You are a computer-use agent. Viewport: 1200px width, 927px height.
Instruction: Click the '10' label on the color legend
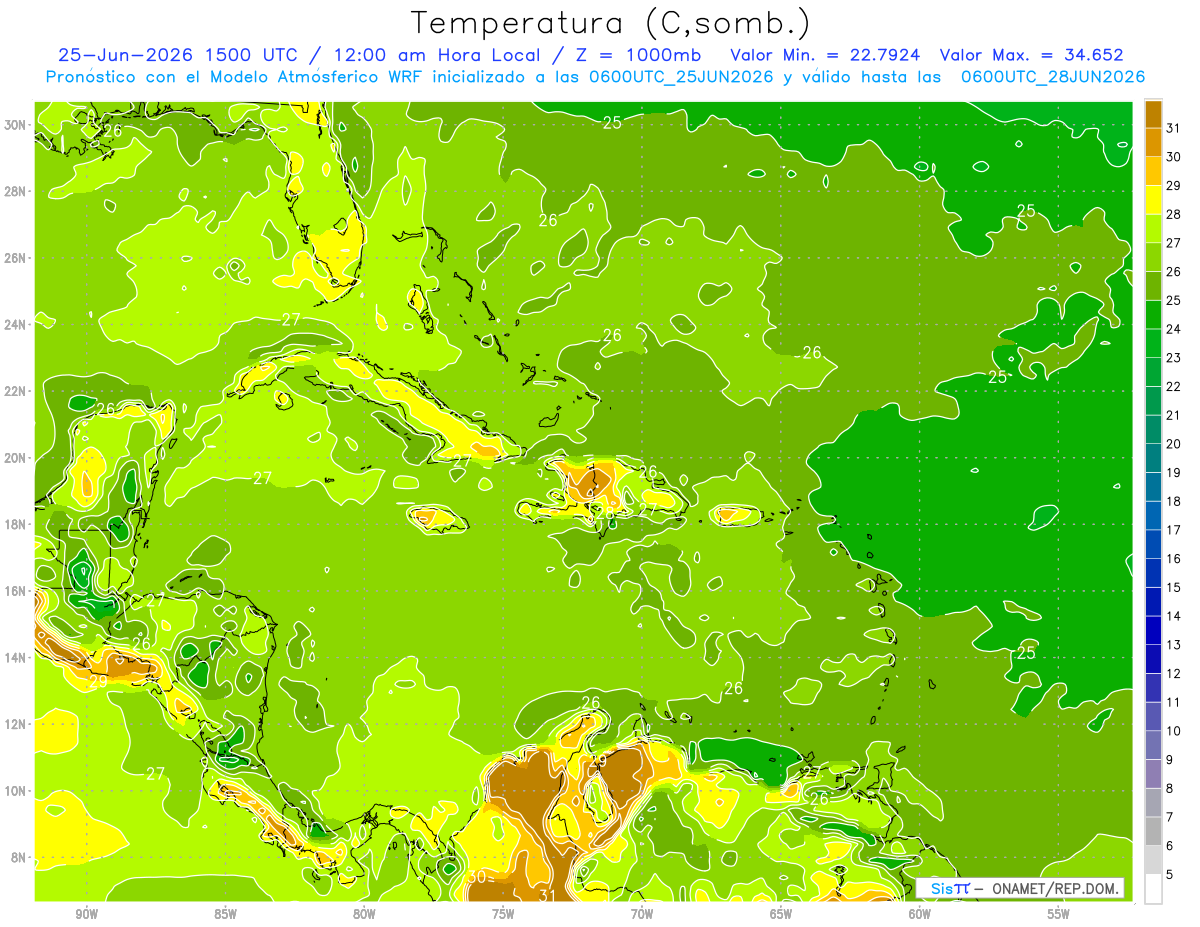(x=1174, y=731)
